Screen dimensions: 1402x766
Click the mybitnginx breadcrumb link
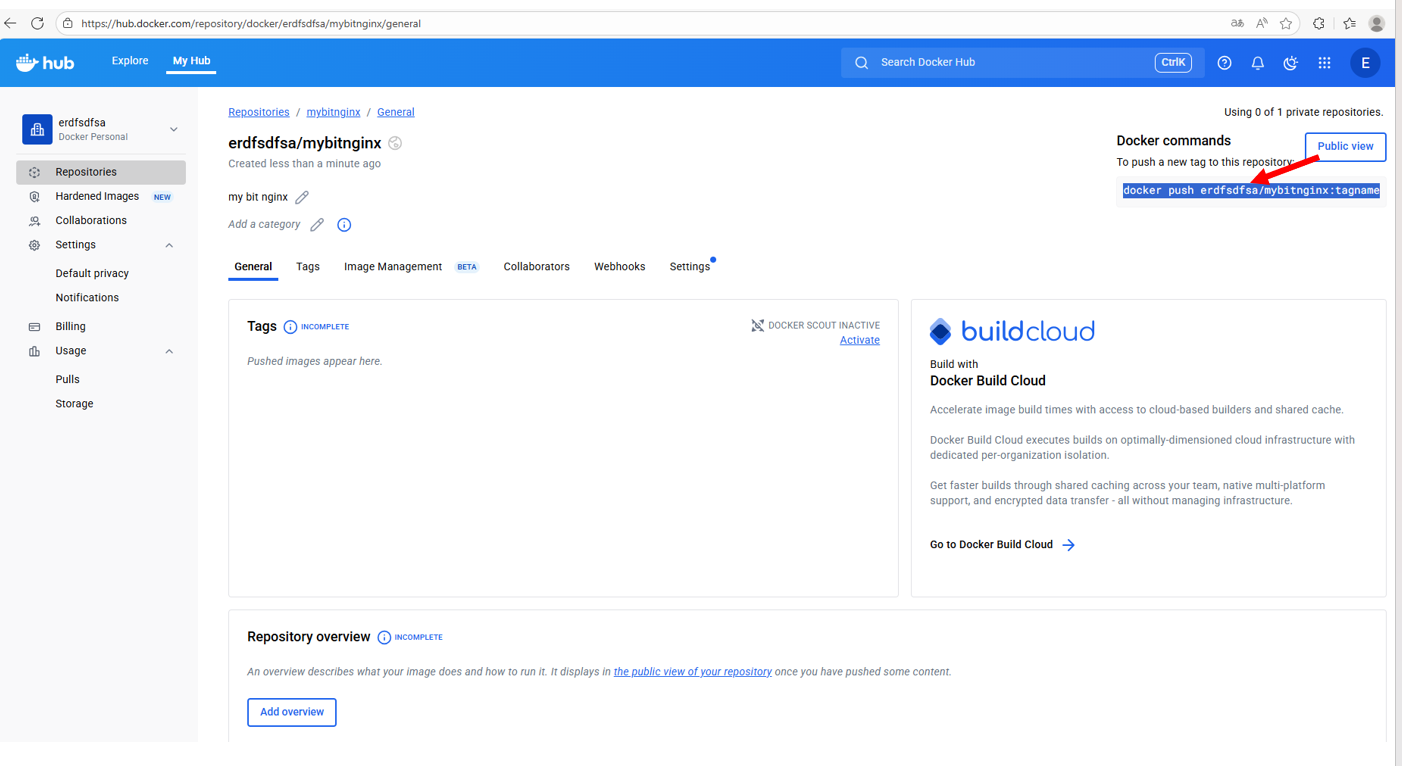coord(333,112)
